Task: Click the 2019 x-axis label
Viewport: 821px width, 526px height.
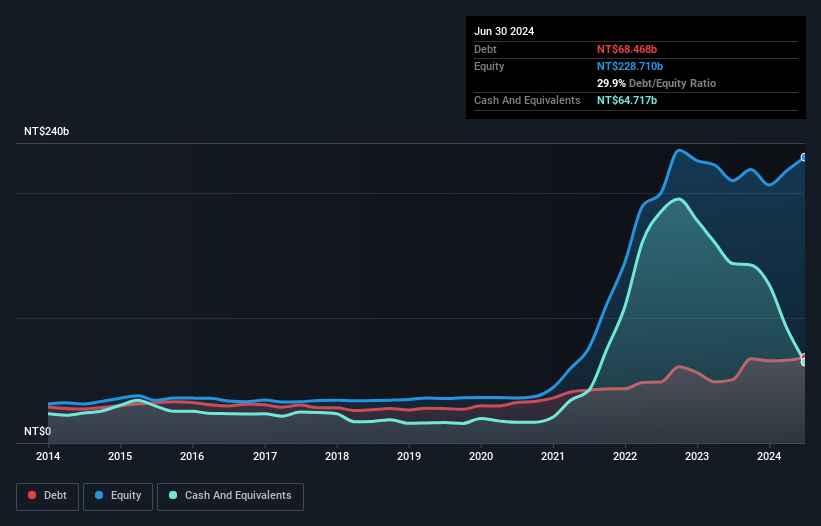Action: point(409,456)
